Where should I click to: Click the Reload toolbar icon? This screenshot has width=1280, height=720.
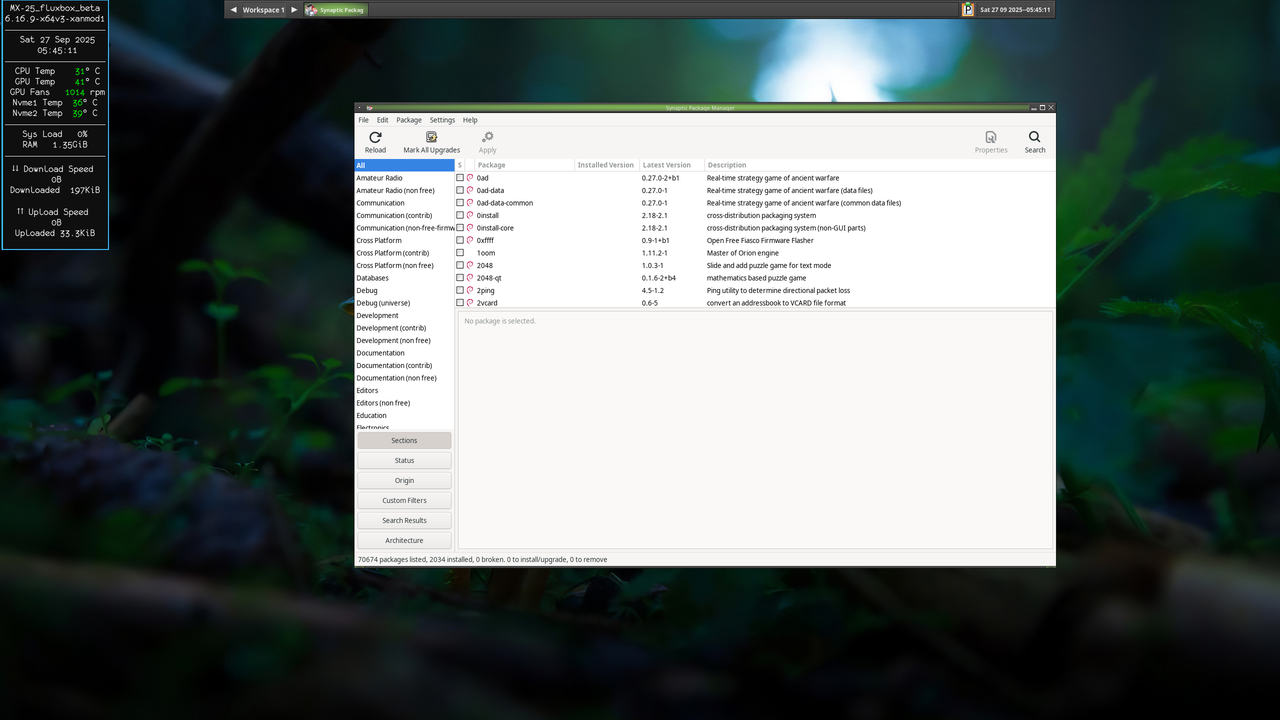(375, 137)
